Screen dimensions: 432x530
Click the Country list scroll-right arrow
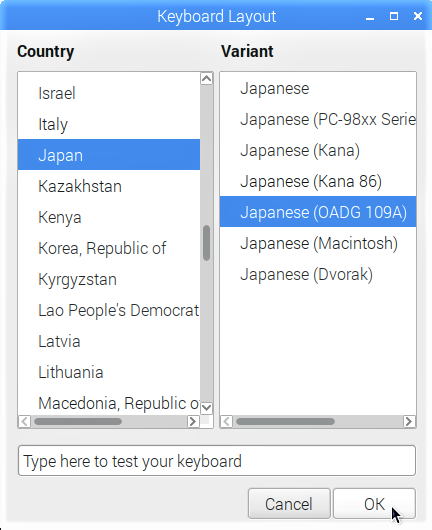coord(193,421)
